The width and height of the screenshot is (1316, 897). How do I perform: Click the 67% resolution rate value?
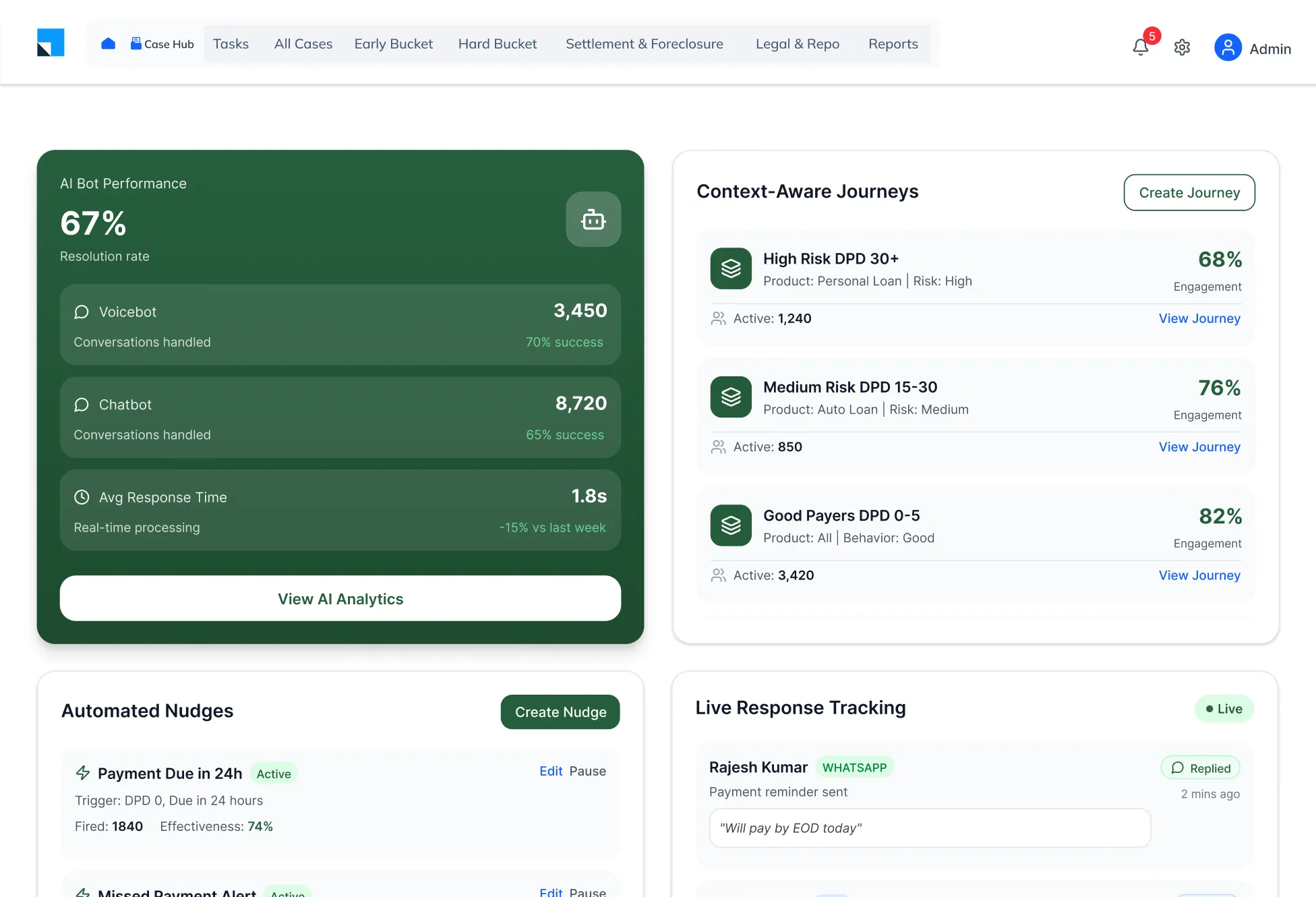[93, 223]
